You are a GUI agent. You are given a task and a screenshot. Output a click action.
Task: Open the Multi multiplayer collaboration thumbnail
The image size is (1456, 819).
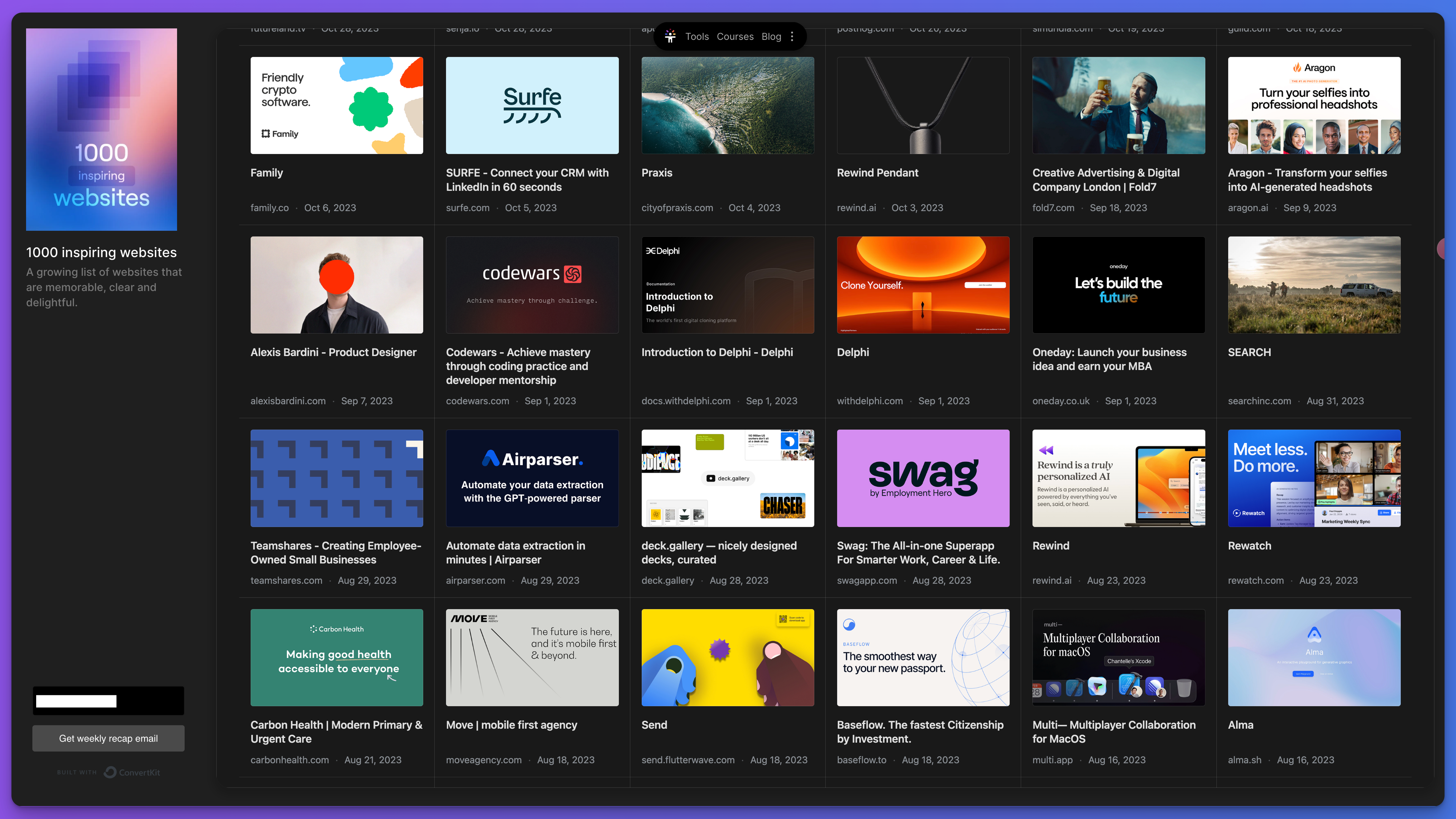click(1118, 657)
